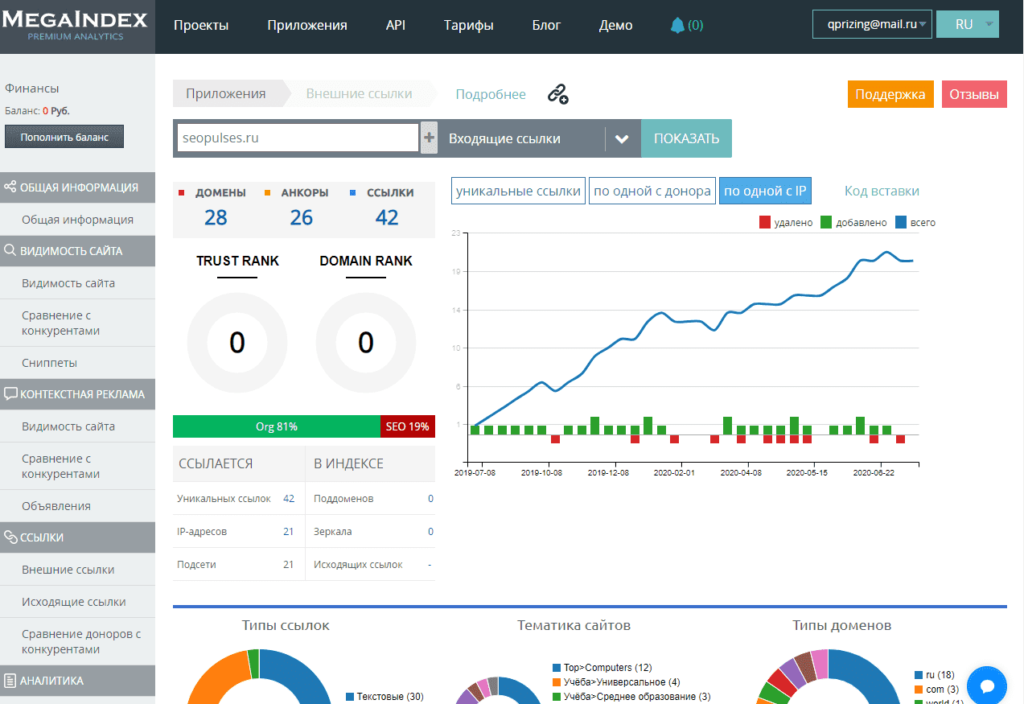This screenshot has height=704, width=1024.
Task: Click the share icon in Общая информация header
Action: (x=10, y=187)
